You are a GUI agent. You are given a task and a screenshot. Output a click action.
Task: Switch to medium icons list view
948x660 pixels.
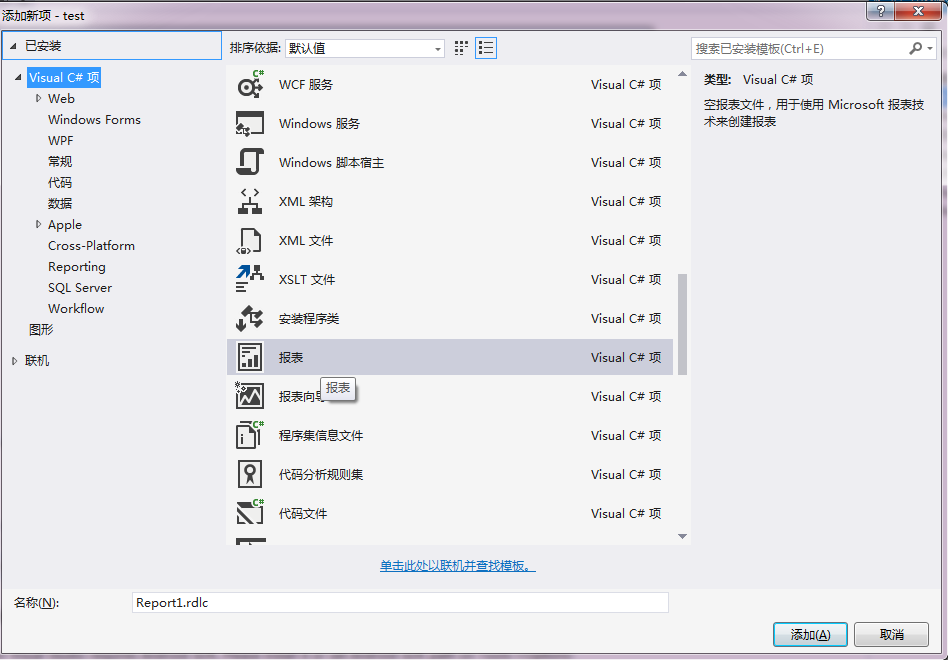coord(486,48)
